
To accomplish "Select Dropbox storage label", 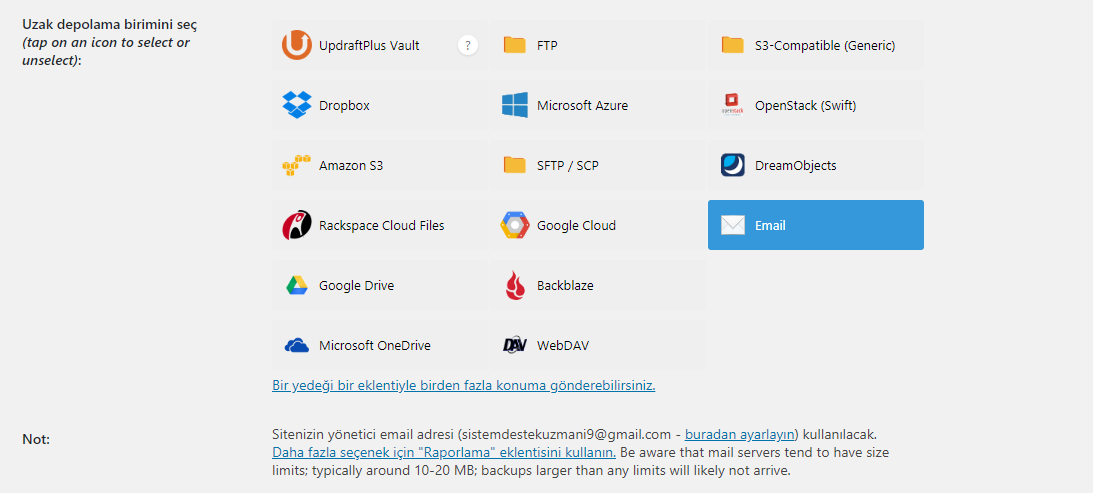I will [344, 106].
